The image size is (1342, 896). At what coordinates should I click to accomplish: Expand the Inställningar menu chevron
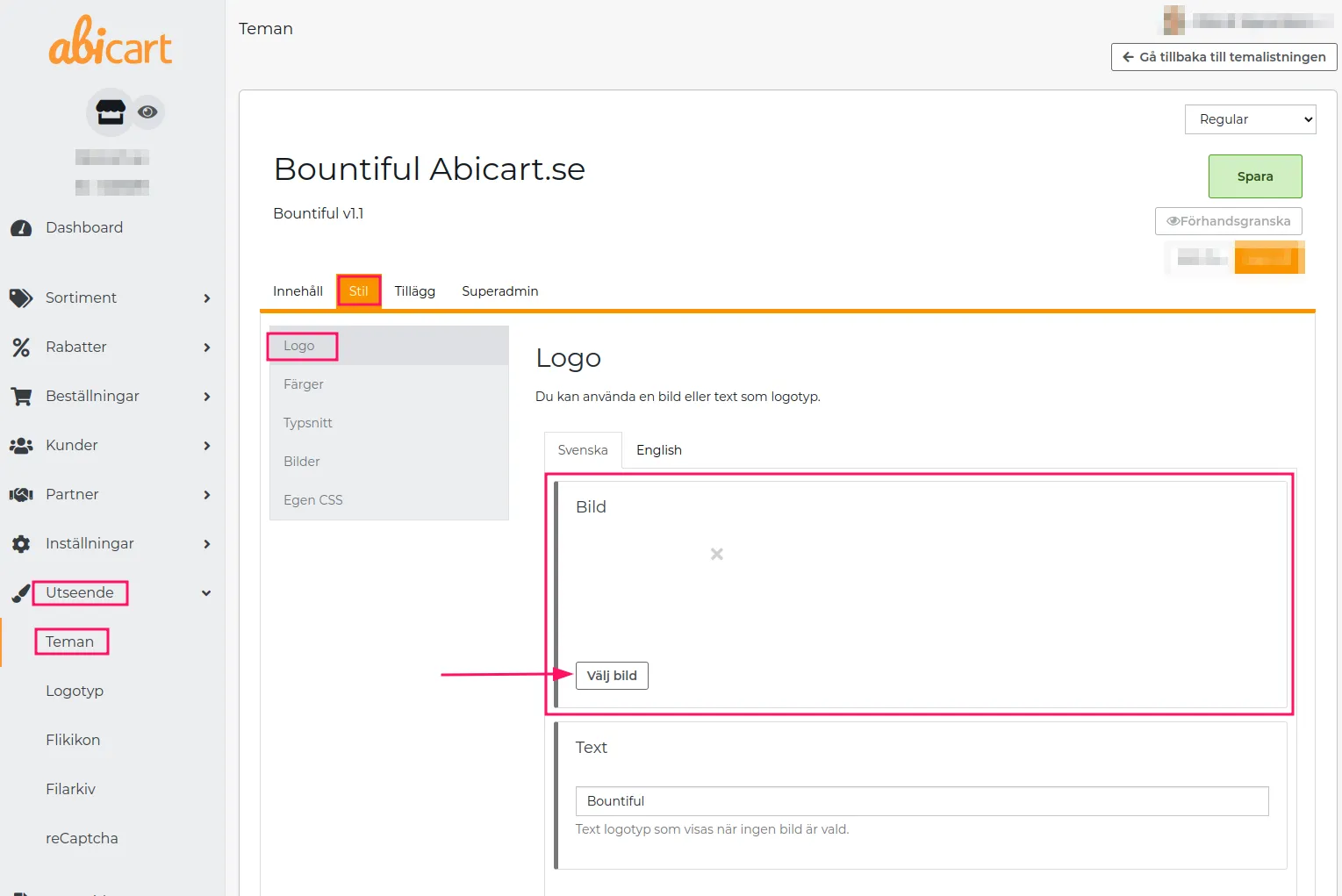click(x=207, y=544)
